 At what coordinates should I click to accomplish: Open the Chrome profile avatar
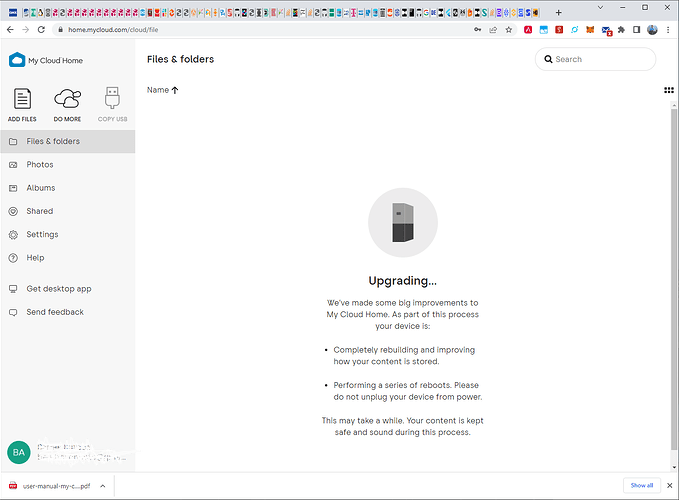[x=652, y=29]
